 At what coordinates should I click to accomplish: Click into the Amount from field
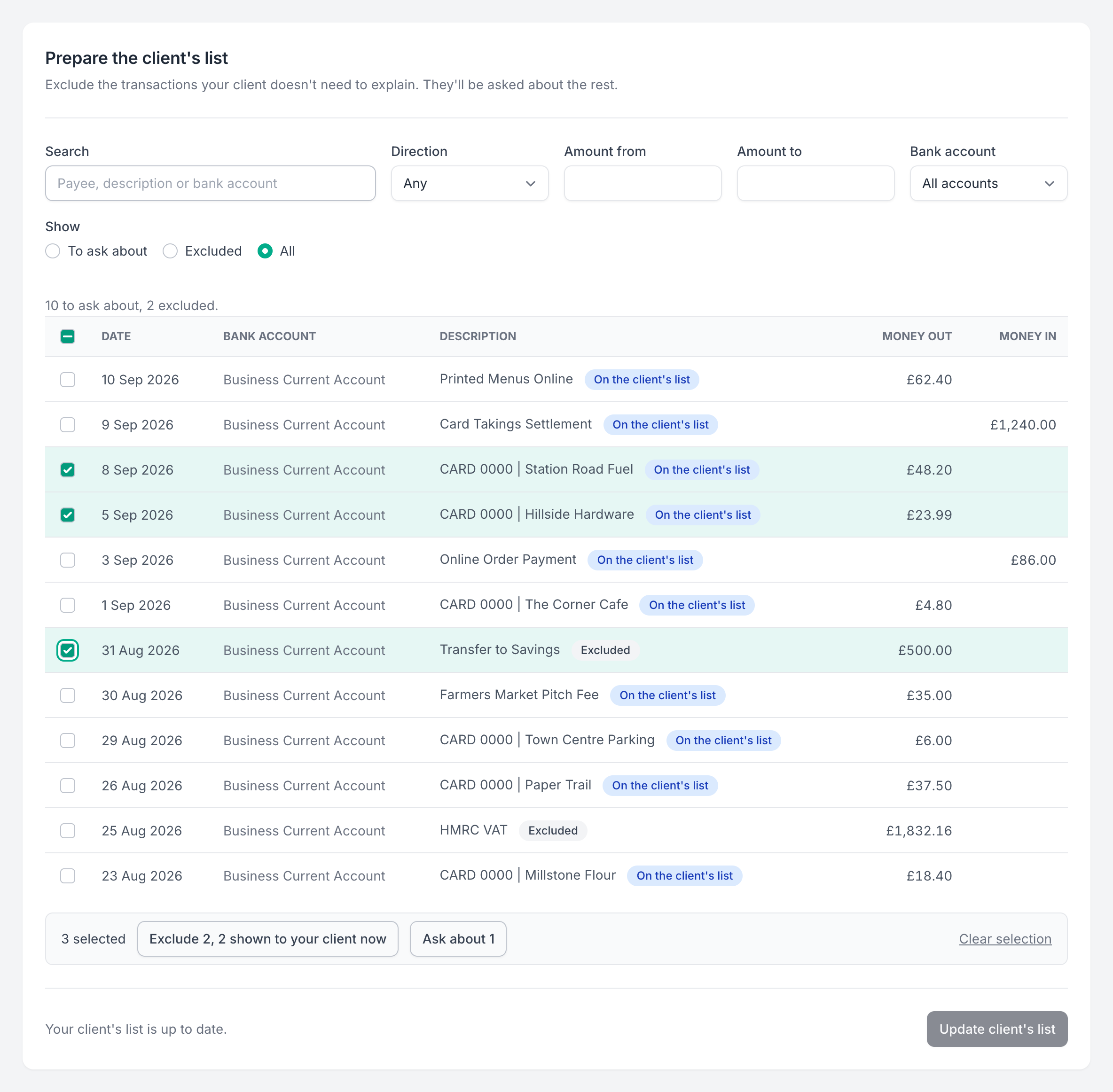[x=643, y=184]
